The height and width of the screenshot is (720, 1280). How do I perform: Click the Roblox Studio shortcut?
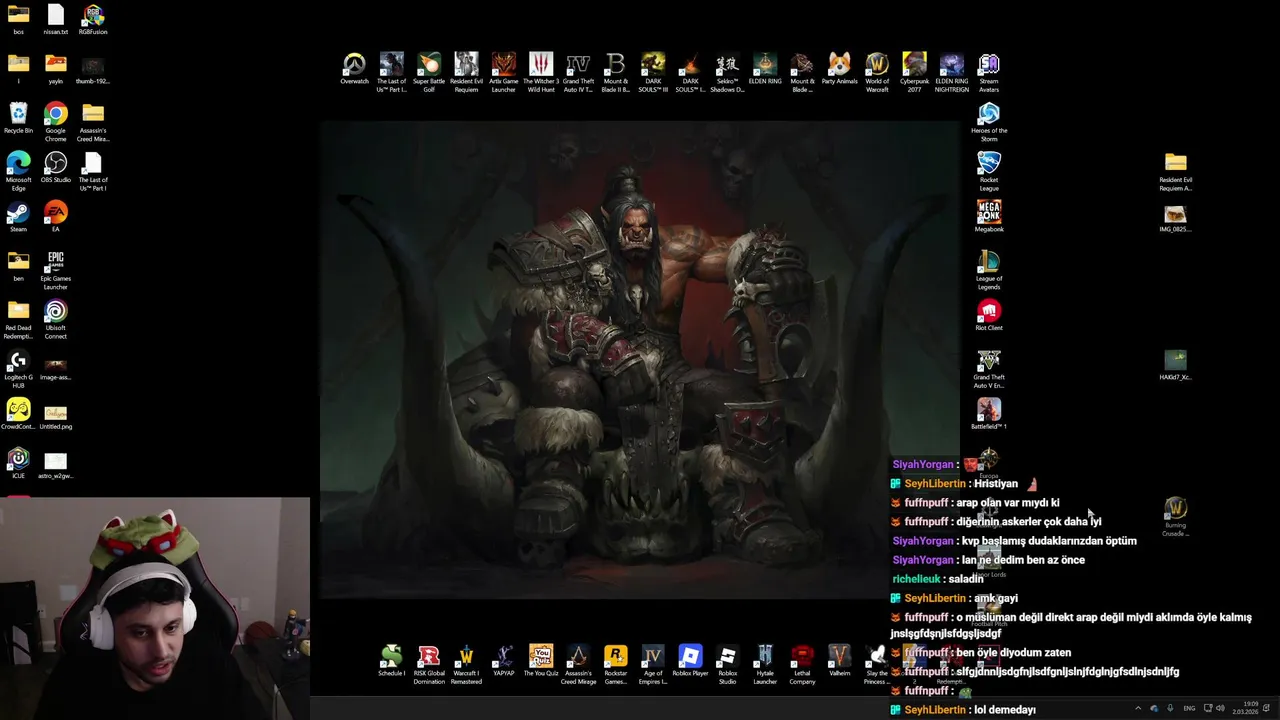pos(728,665)
